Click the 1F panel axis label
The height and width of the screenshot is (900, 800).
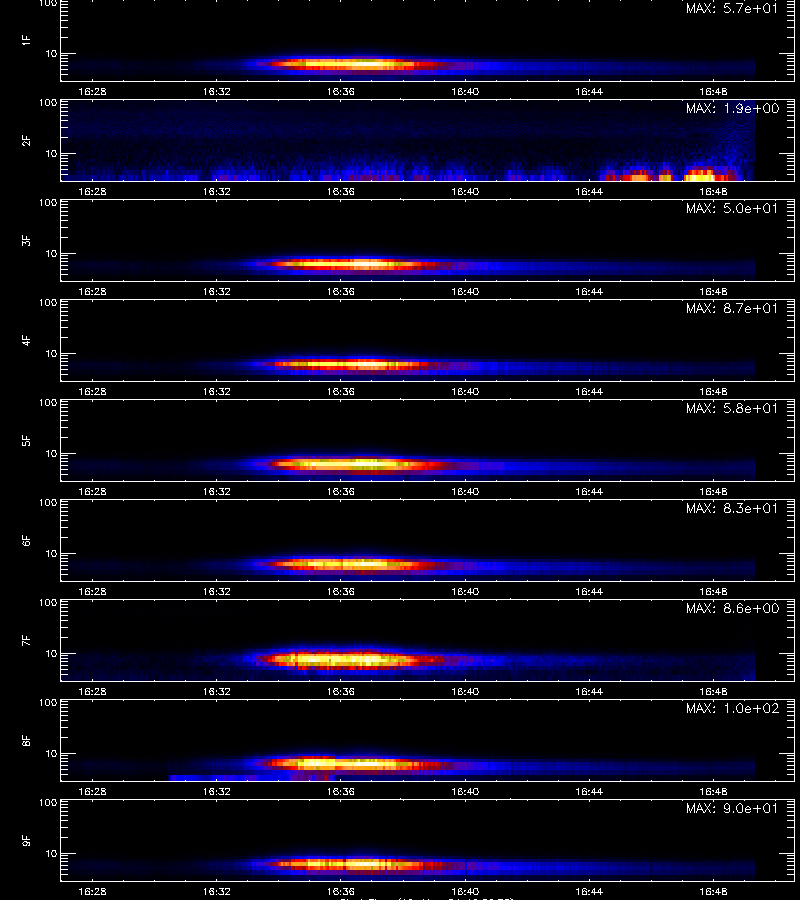26,40
